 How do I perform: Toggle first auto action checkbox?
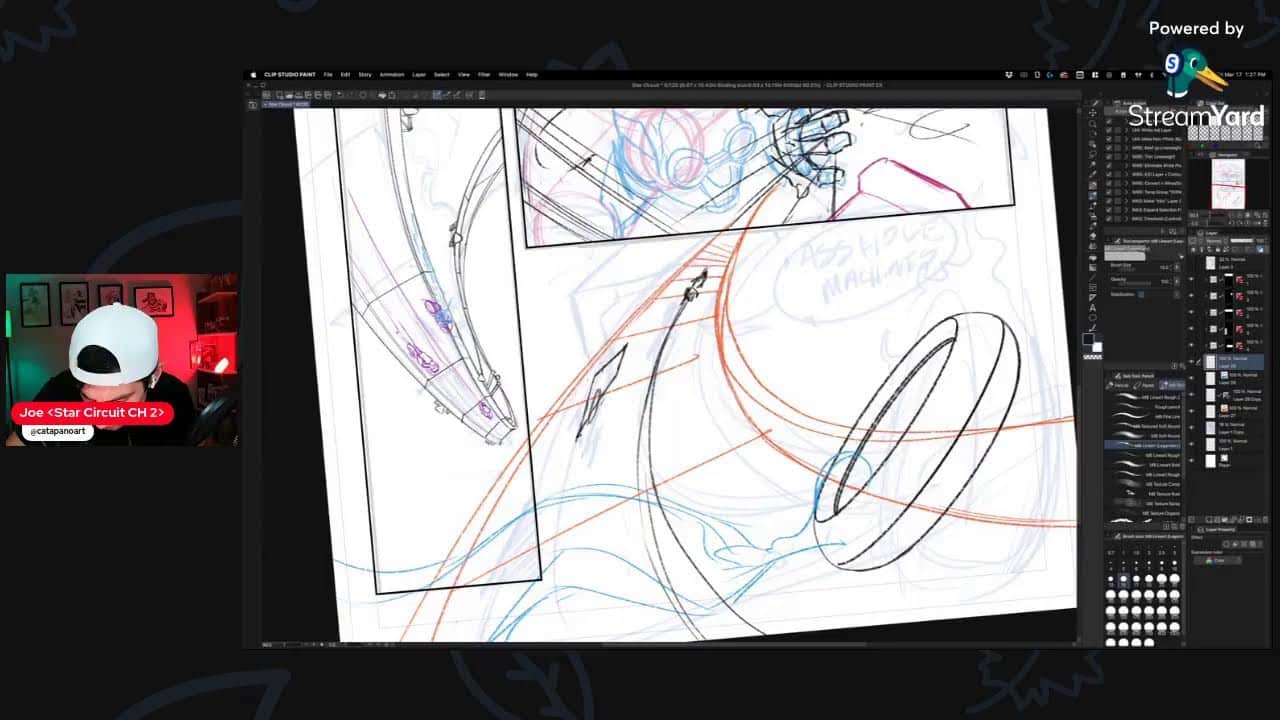tap(1108, 130)
